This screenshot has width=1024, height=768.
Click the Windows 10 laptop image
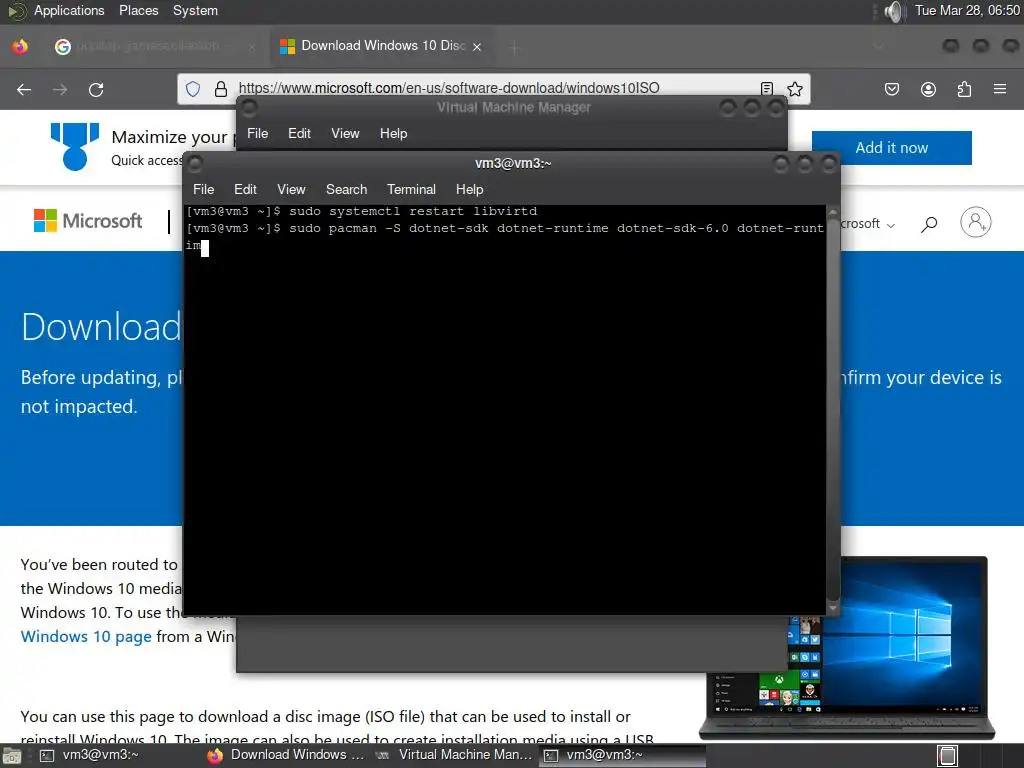point(846,648)
